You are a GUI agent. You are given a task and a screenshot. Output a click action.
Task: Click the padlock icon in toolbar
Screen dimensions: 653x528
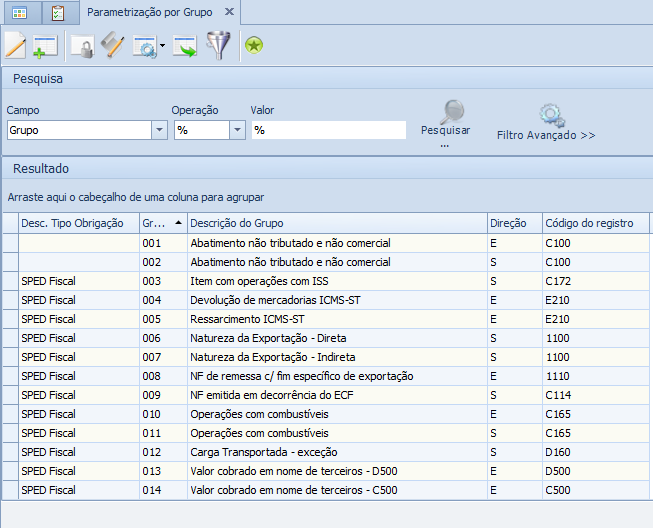point(82,46)
